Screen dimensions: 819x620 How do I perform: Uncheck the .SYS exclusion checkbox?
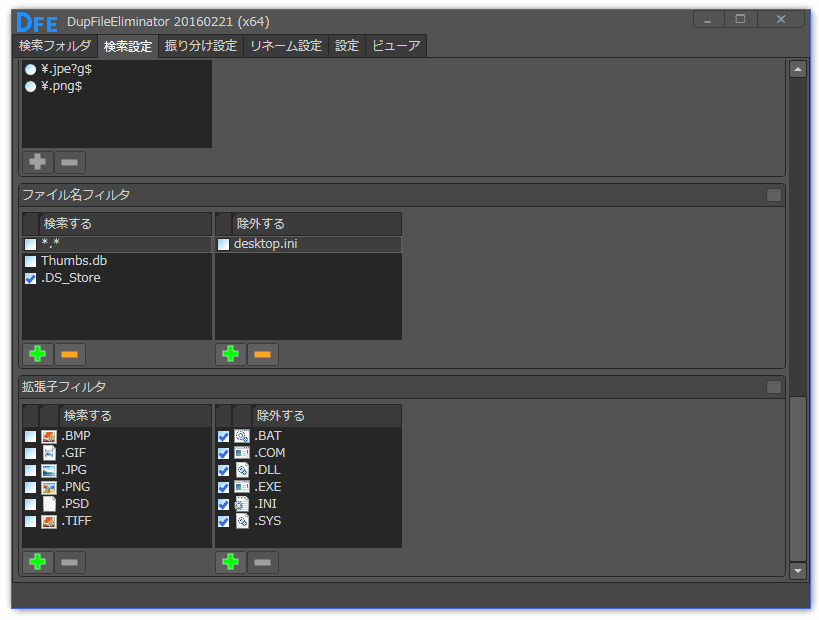click(224, 521)
